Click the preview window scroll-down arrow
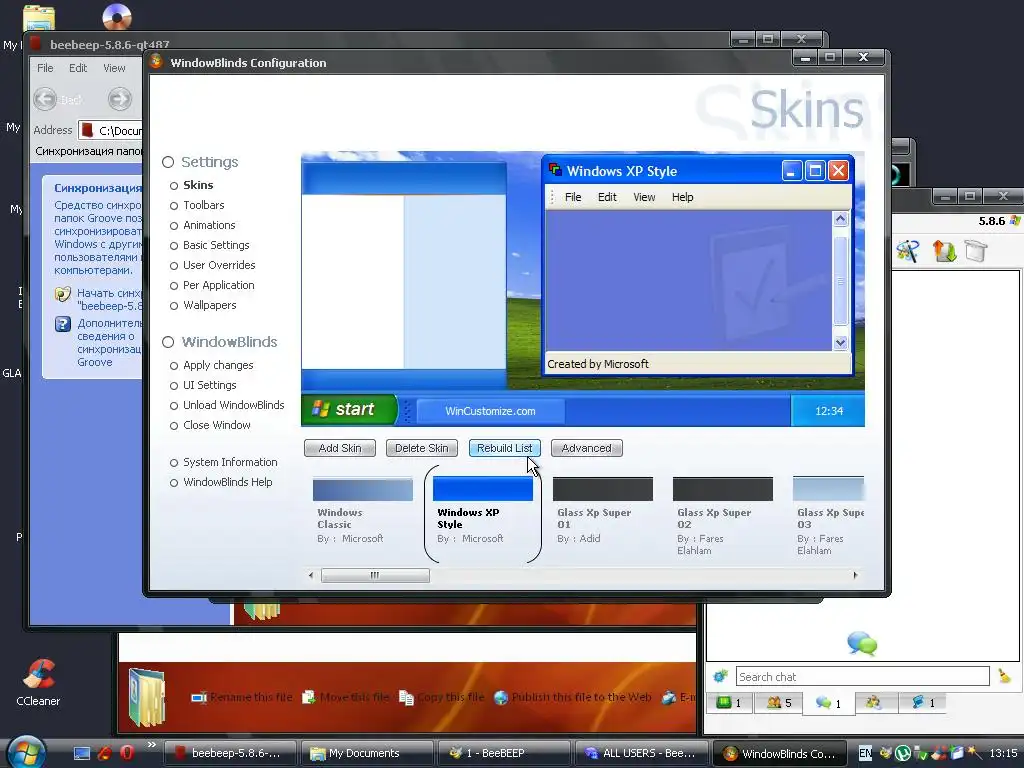The image size is (1024, 768). (840, 342)
